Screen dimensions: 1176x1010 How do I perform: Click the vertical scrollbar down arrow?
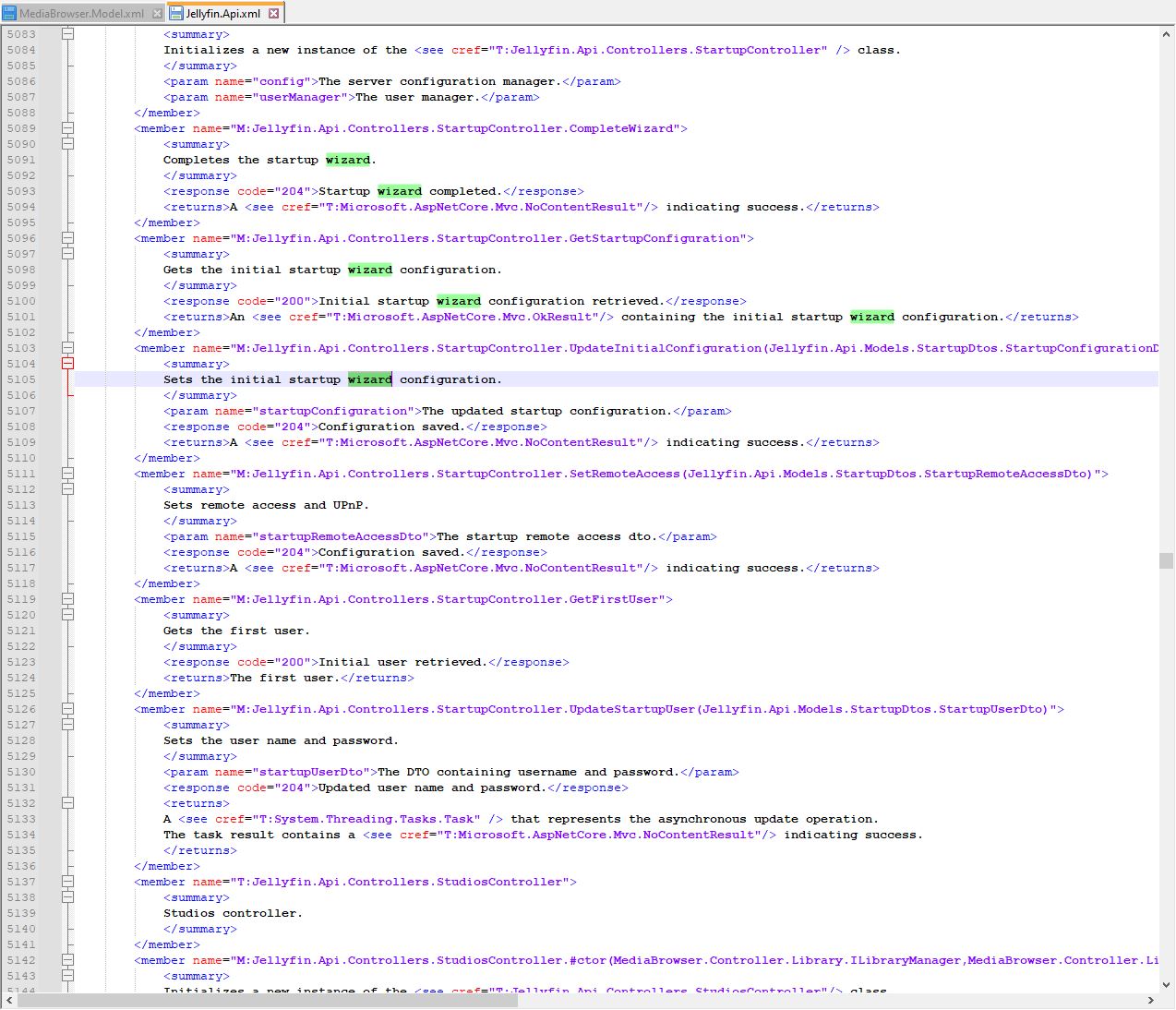pyautogui.click(x=1167, y=984)
